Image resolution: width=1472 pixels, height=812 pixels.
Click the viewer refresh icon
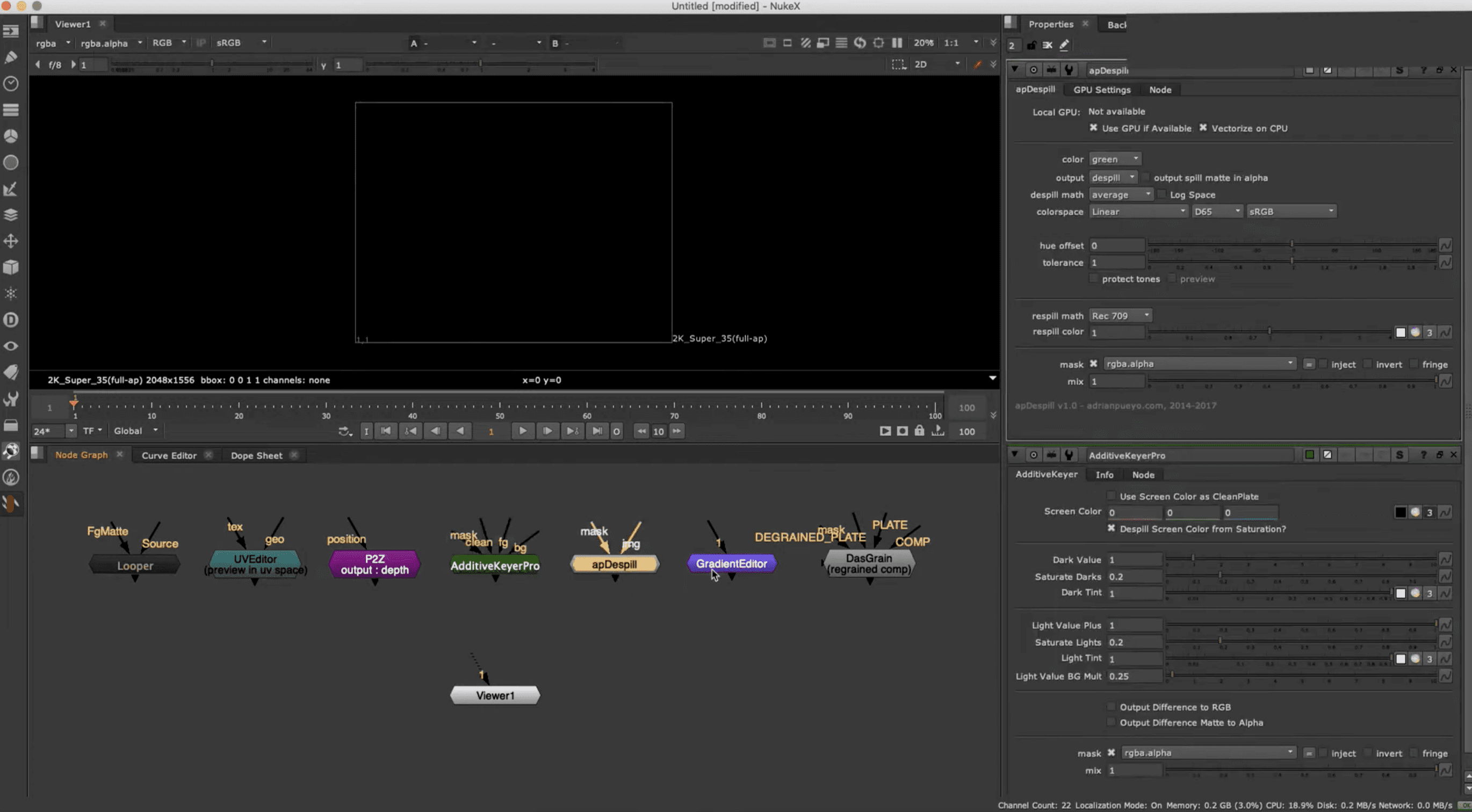860,43
